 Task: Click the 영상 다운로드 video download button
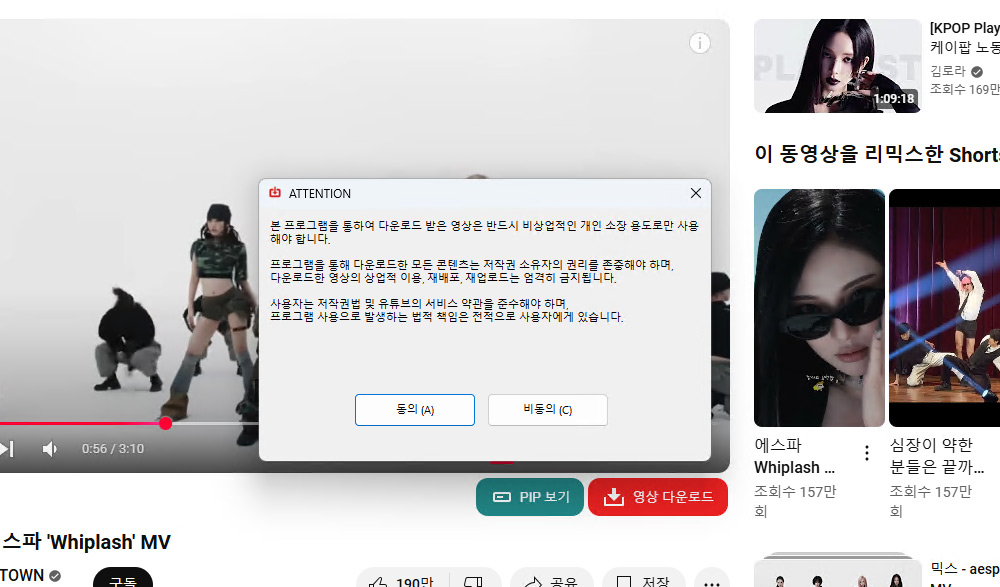658,496
